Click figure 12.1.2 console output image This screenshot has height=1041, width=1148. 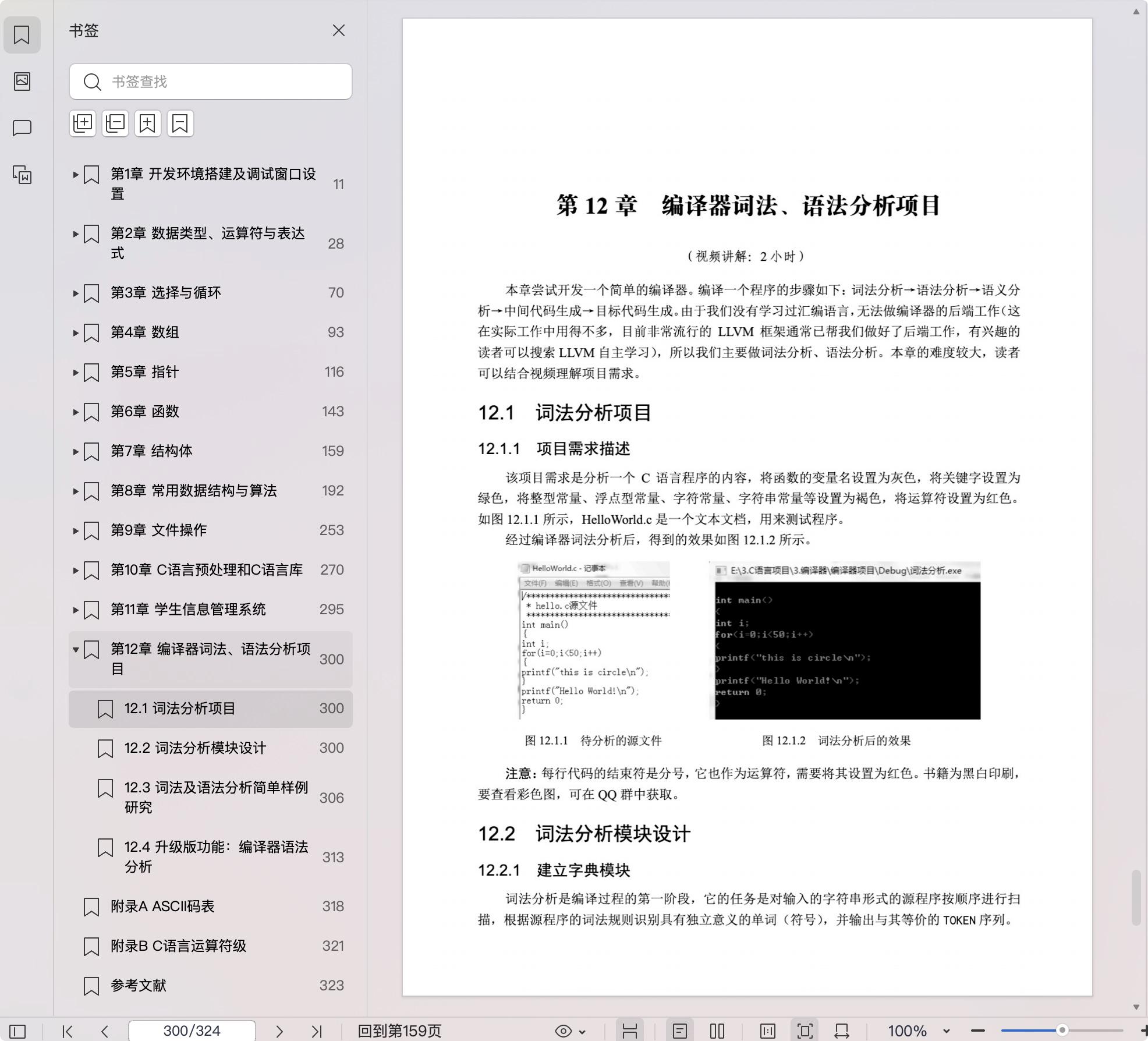(x=845, y=640)
